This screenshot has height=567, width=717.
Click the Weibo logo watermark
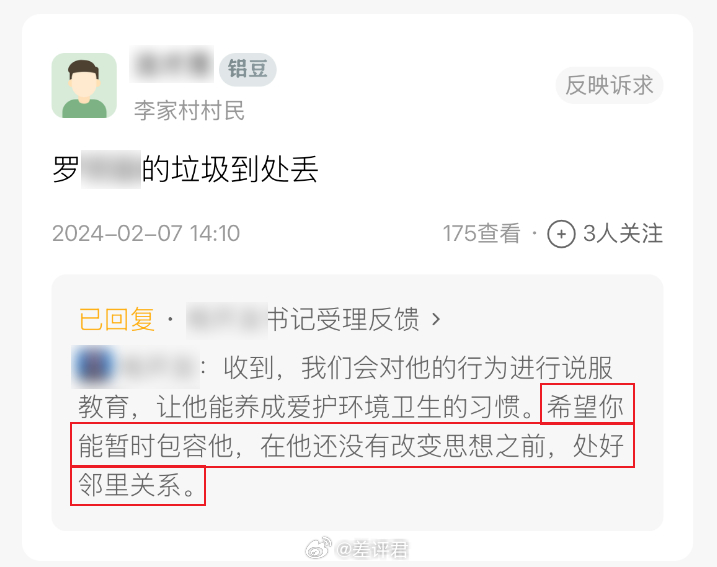point(319,548)
